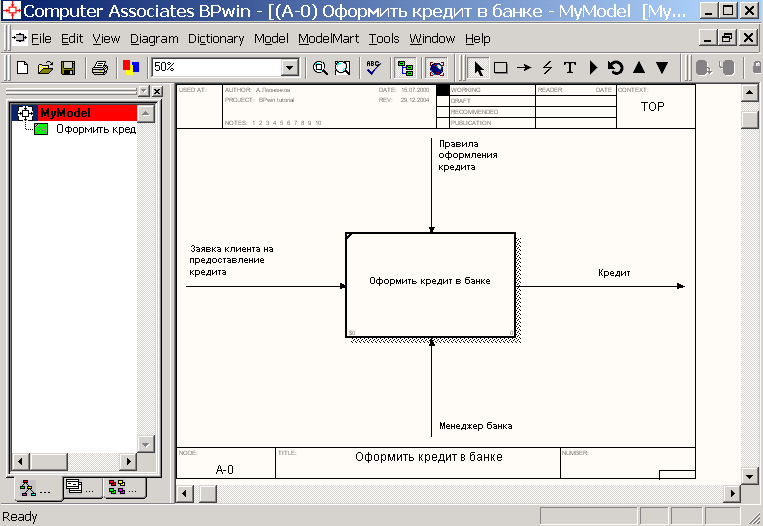Click explorer tree scroll right arrow

(128, 461)
